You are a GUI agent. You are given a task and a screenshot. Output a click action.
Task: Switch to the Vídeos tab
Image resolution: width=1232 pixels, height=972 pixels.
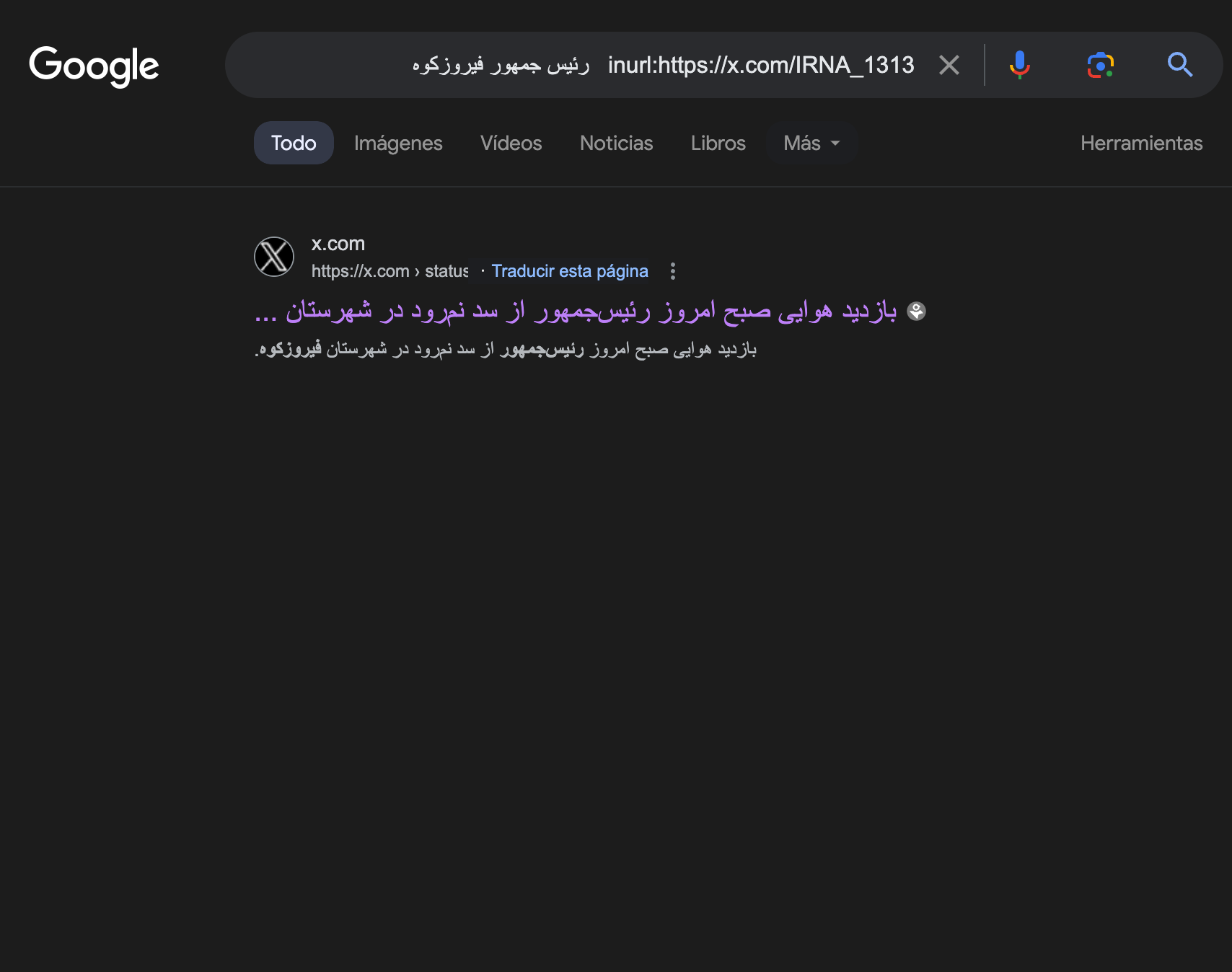point(511,143)
